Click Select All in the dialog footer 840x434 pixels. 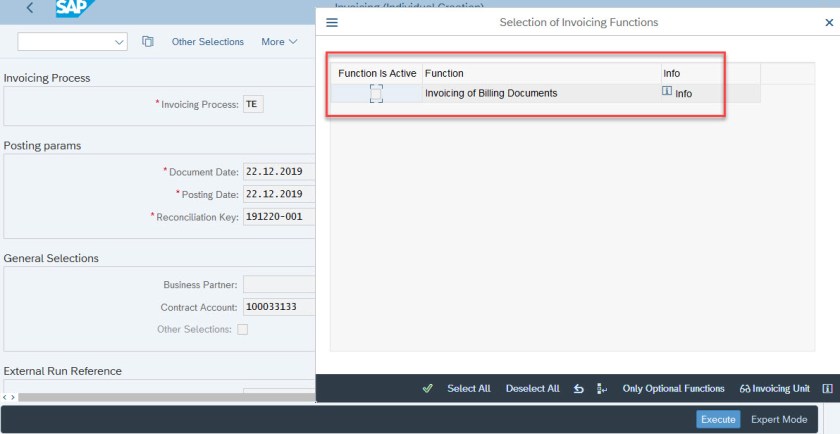pyautogui.click(x=469, y=388)
